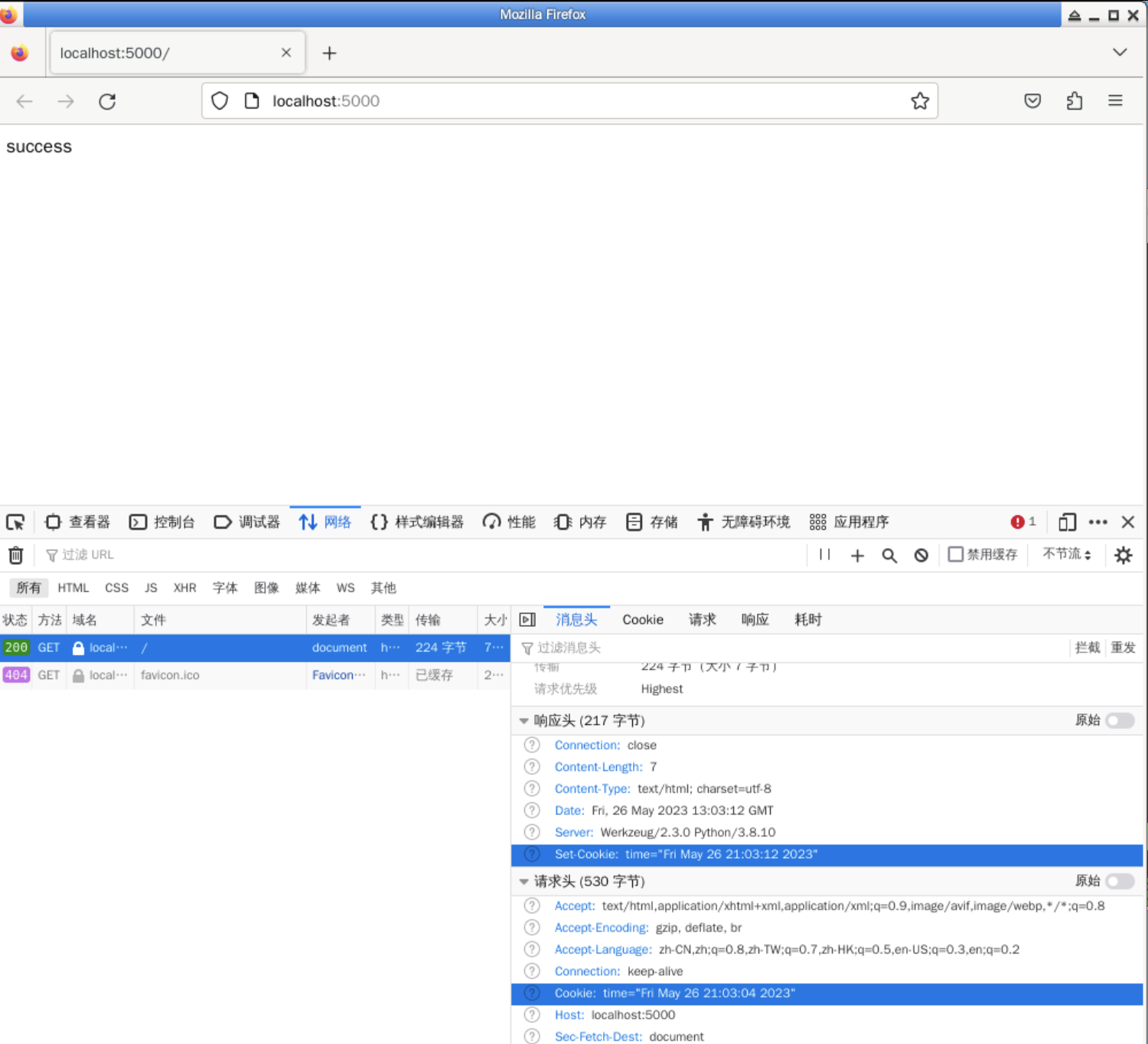Viewport: 1148px width, 1044px height.
Task: Collapse the 请求头 section
Action: (x=523, y=882)
